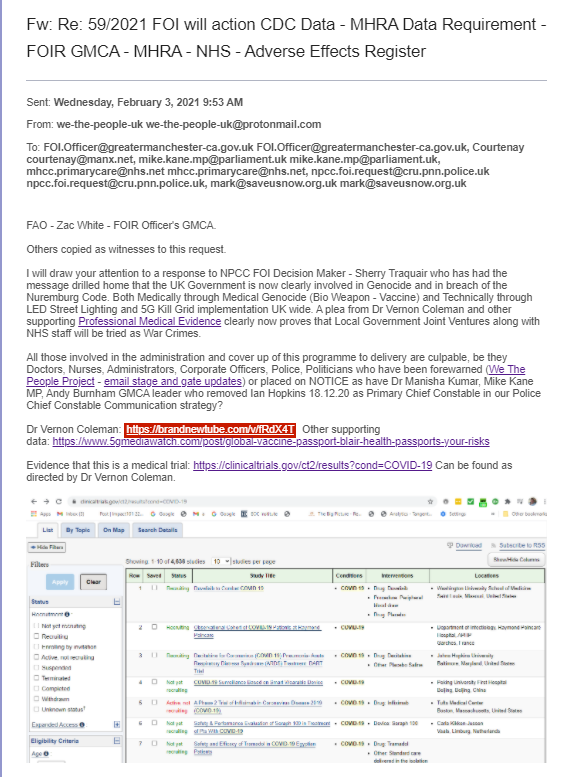
Task: Click the browser profile avatar icon
Action: (x=533, y=501)
